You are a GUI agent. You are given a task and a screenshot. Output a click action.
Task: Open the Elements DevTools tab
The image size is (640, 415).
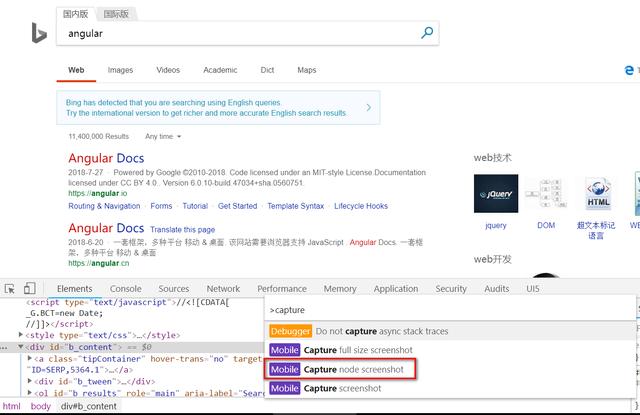point(75,289)
